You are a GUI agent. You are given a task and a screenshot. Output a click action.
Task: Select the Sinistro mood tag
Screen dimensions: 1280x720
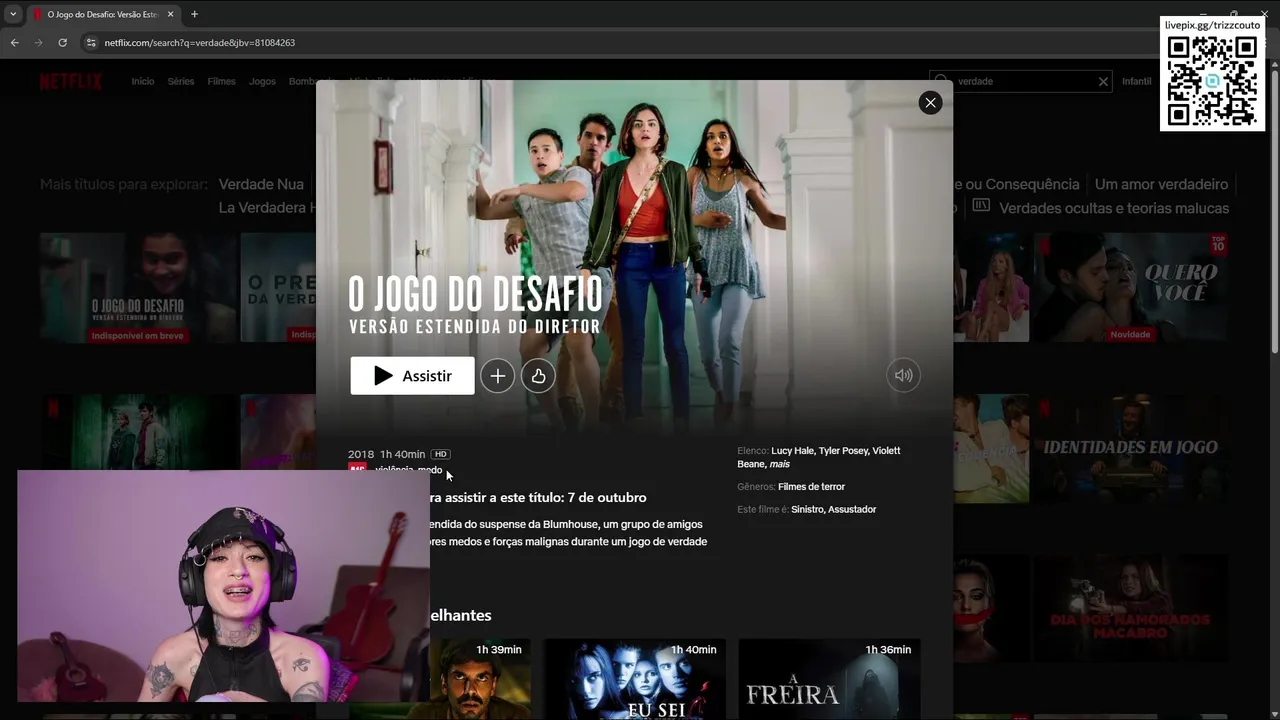pyautogui.click(x=807, y=510)
